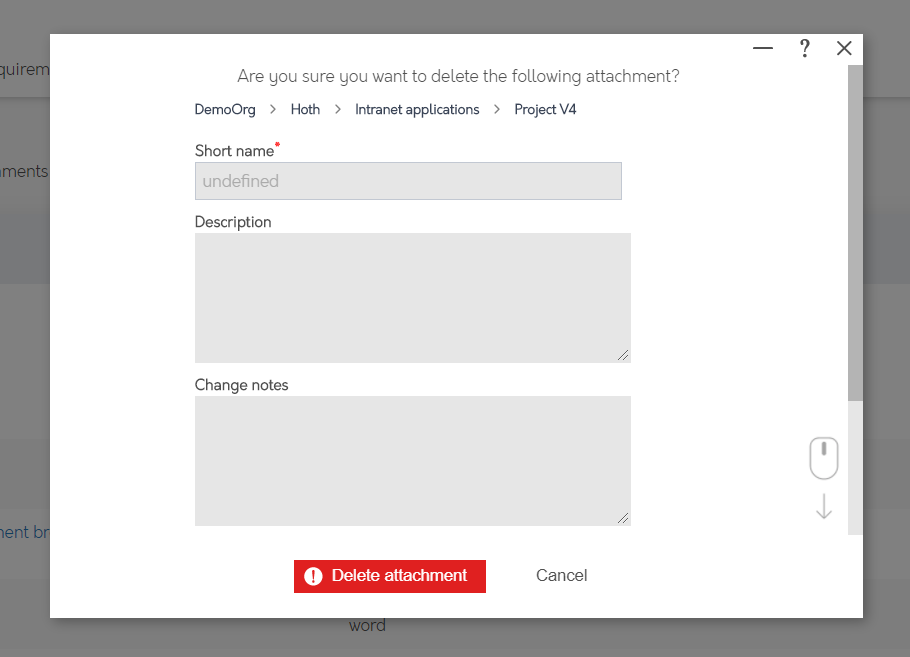This screenshot has height=657, width=910.
Task: Open the Hoth breadcrumb link
Action: point(305,109)
